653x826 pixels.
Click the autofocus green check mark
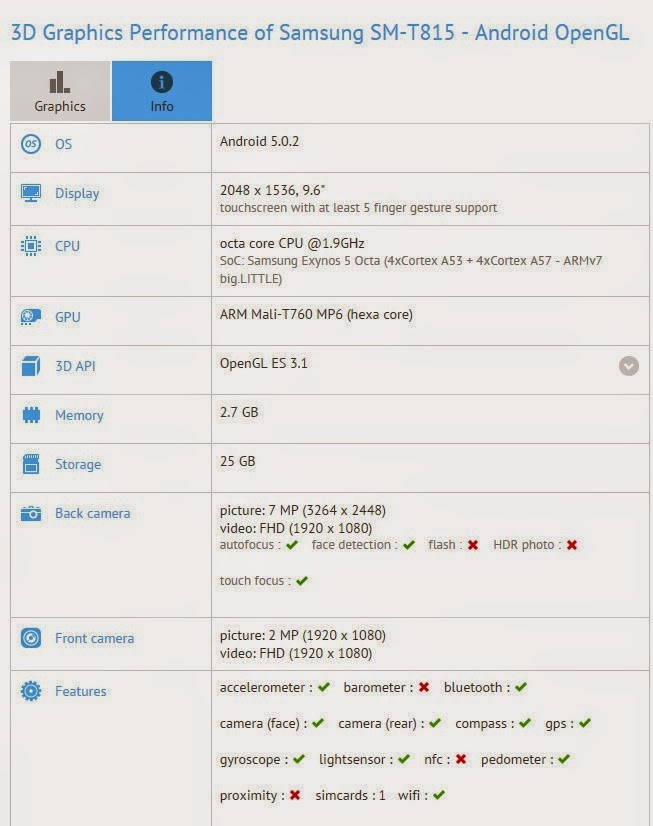[x=292, y=545]
